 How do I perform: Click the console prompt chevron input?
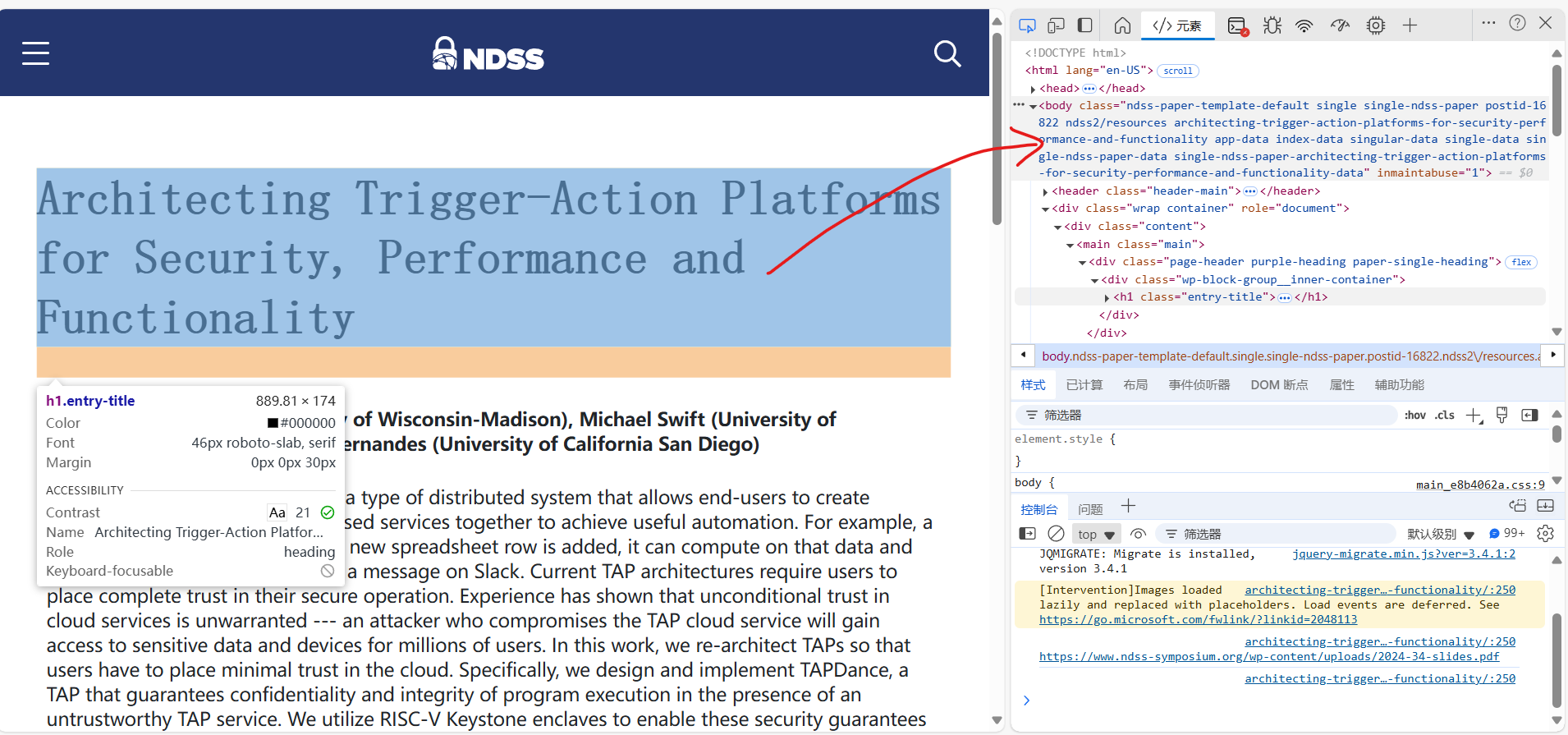tap(1026, 701)
